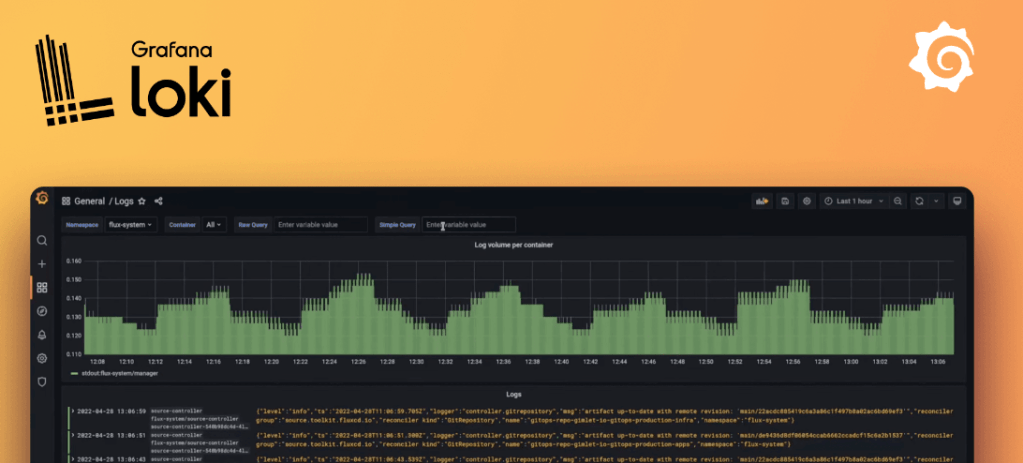This screenshot has width=1023, height=463.
Task: Click the 12:44 x-axis time label
Action: (x=619, y=361)
